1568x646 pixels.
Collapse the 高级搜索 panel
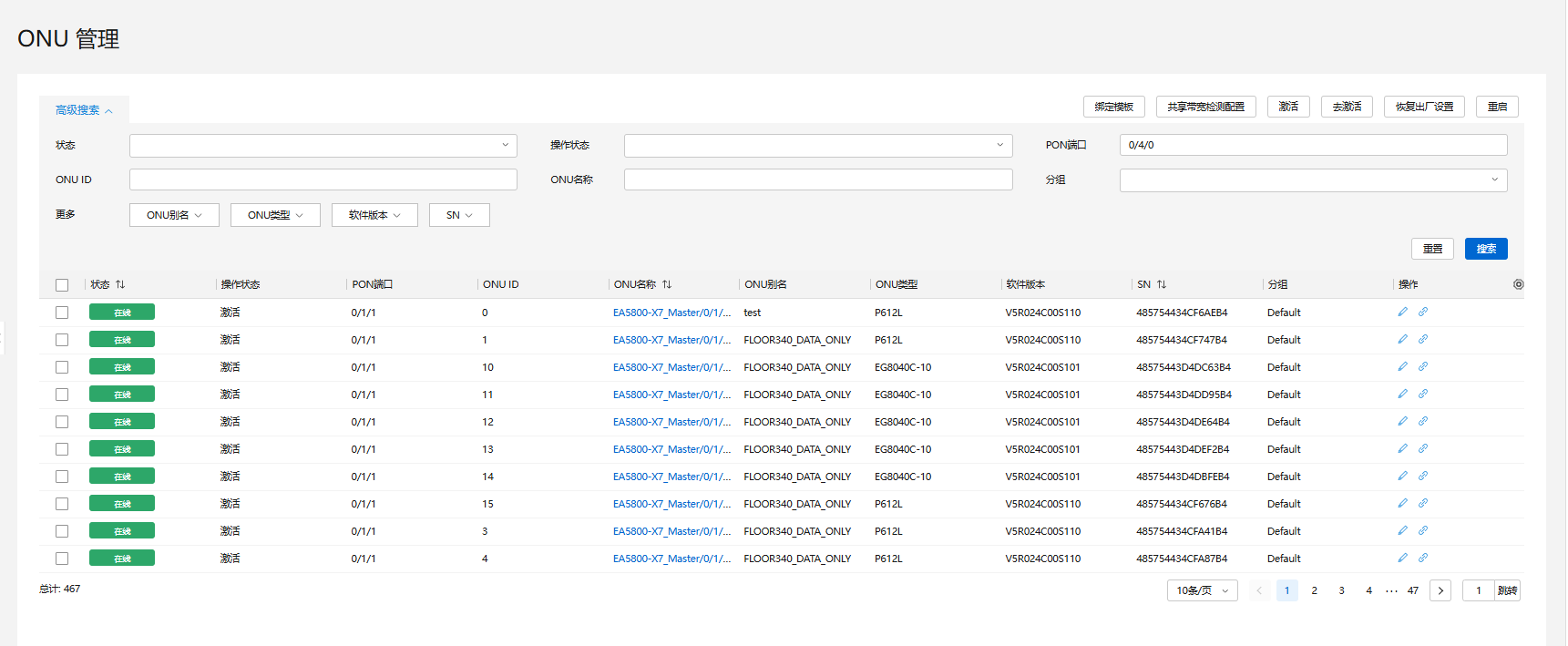click(x=84, y=110)
